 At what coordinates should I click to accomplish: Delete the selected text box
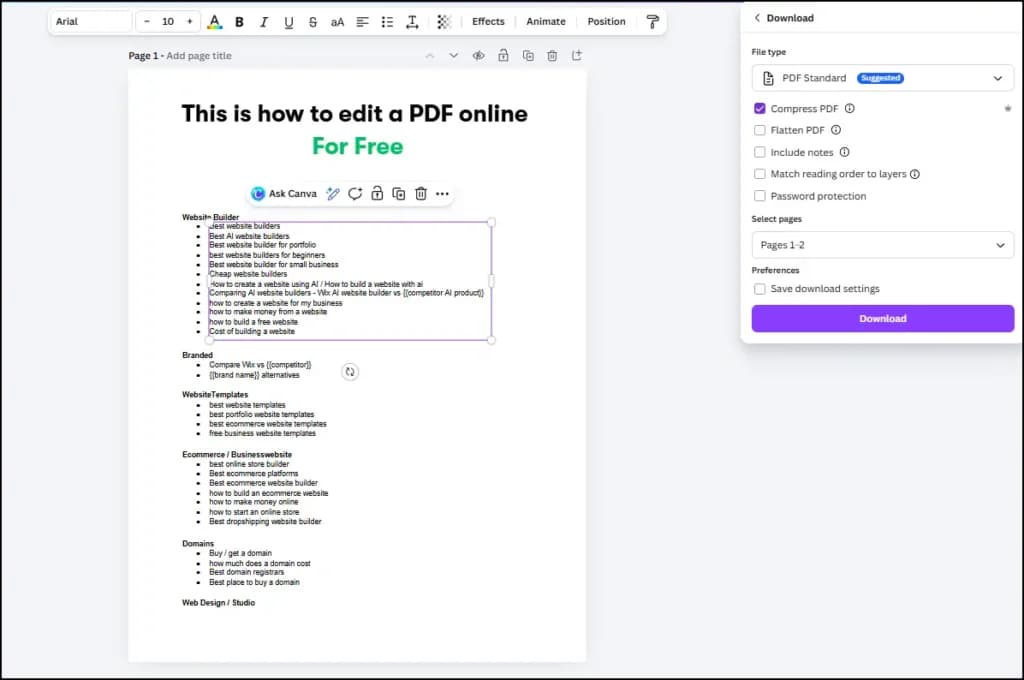tap(421, 193)
